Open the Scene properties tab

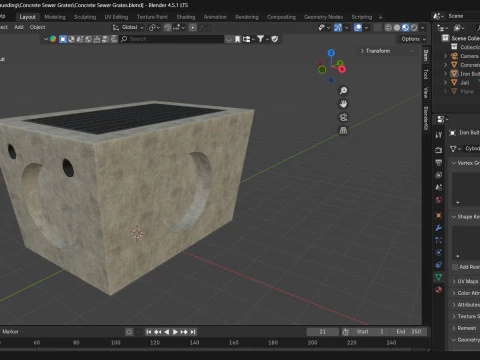(x=439, y=187)
